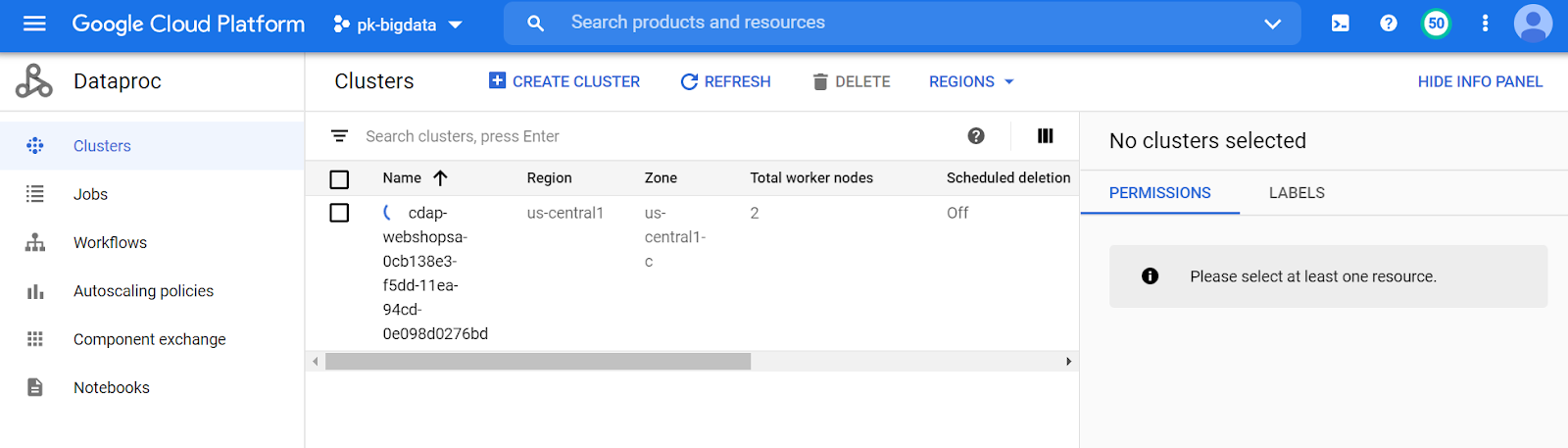Select the cdap-webshopsa cluster checkbox
Image resolution: width=1568 pixels, height=448 pixels.
click(339, 213)
